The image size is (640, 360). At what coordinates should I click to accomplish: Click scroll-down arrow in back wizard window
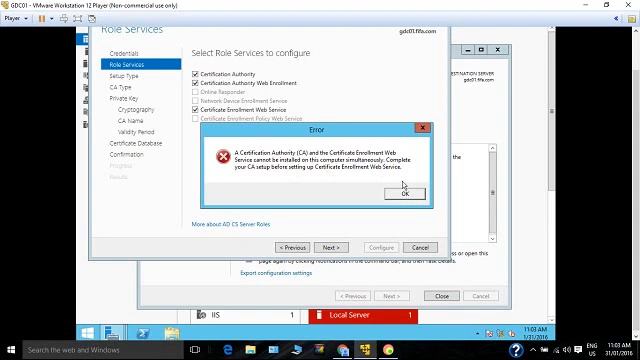493,239
